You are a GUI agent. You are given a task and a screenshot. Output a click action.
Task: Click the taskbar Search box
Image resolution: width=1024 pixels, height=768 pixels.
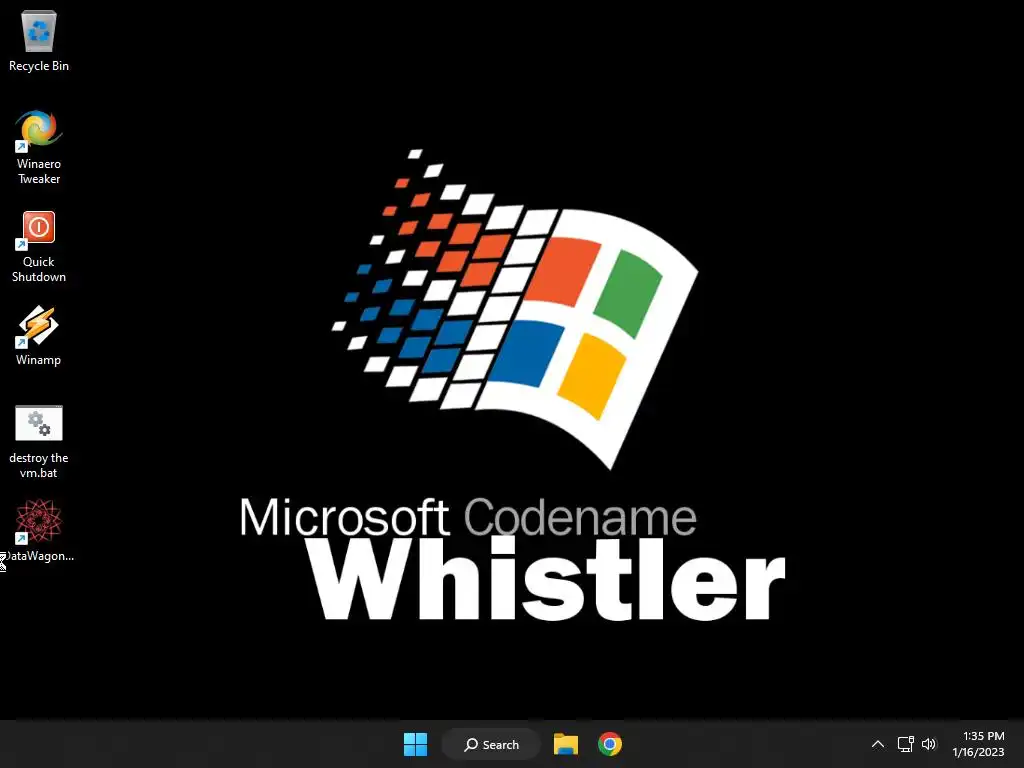[491, 744]
